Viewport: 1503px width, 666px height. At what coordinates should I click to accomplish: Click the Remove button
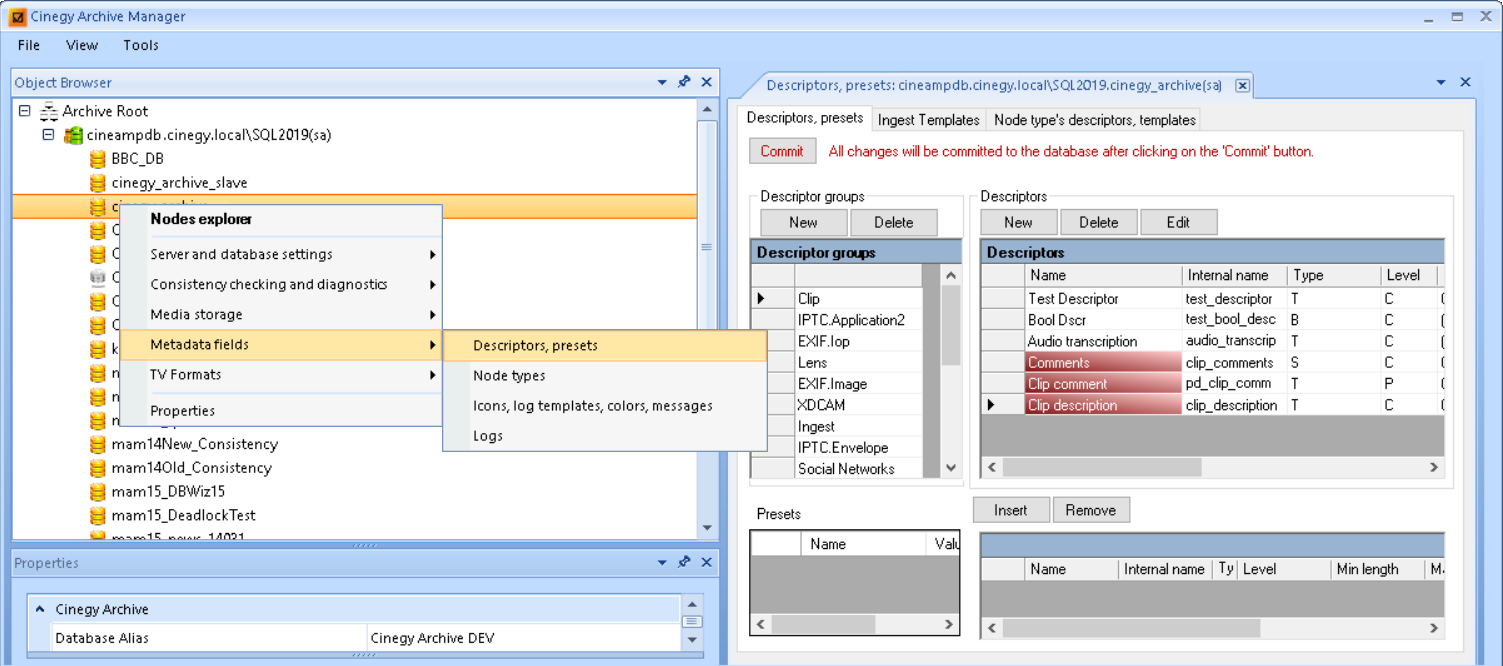(1091, 510)
